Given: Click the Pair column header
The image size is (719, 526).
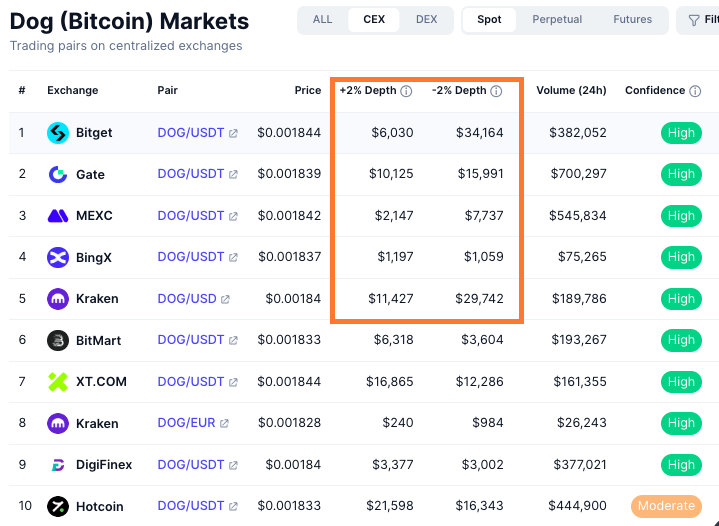Looking at the screenshot, I should (167, 90).
